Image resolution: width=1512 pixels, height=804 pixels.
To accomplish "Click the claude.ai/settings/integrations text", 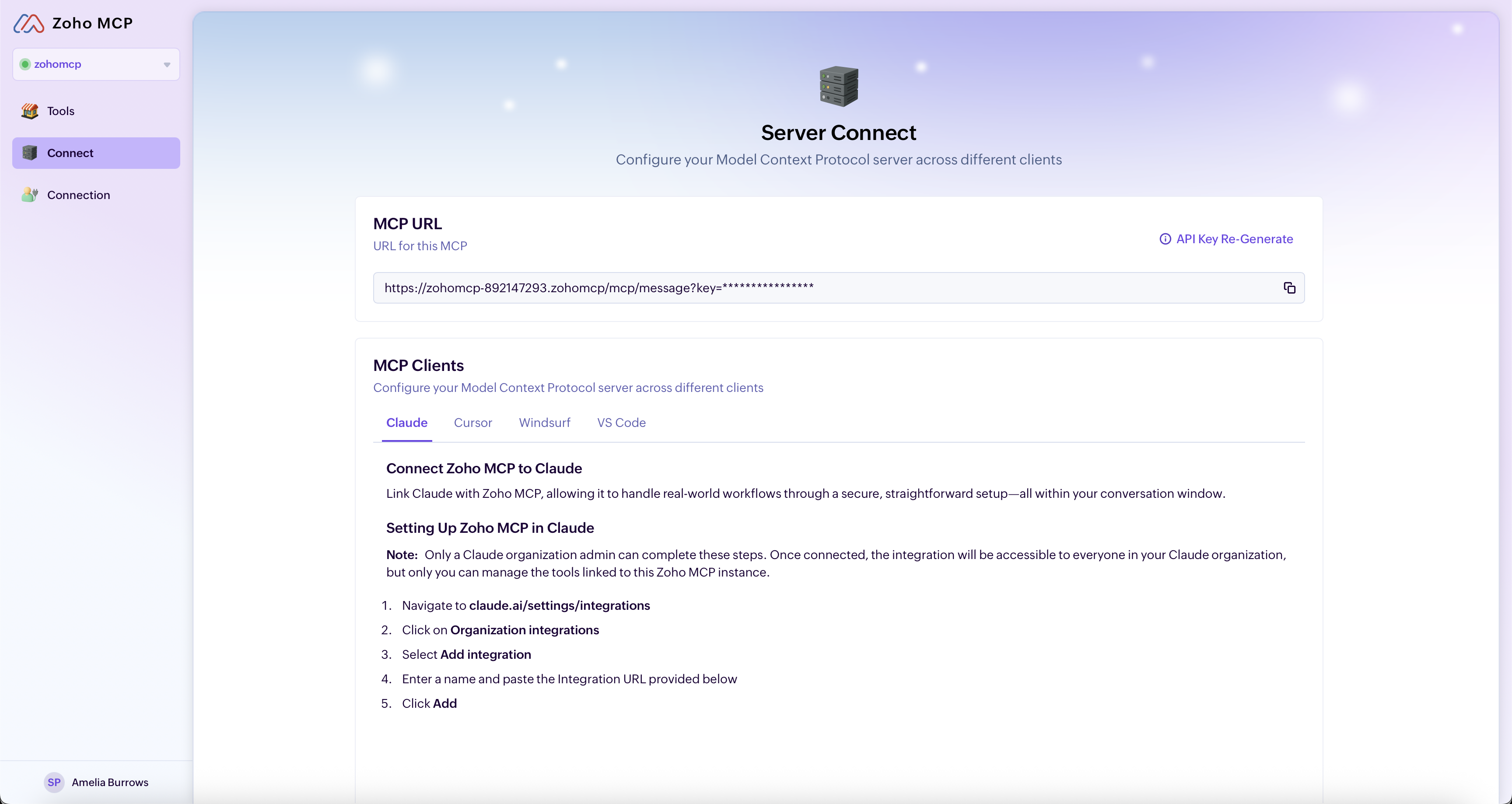I will (560, 606).
